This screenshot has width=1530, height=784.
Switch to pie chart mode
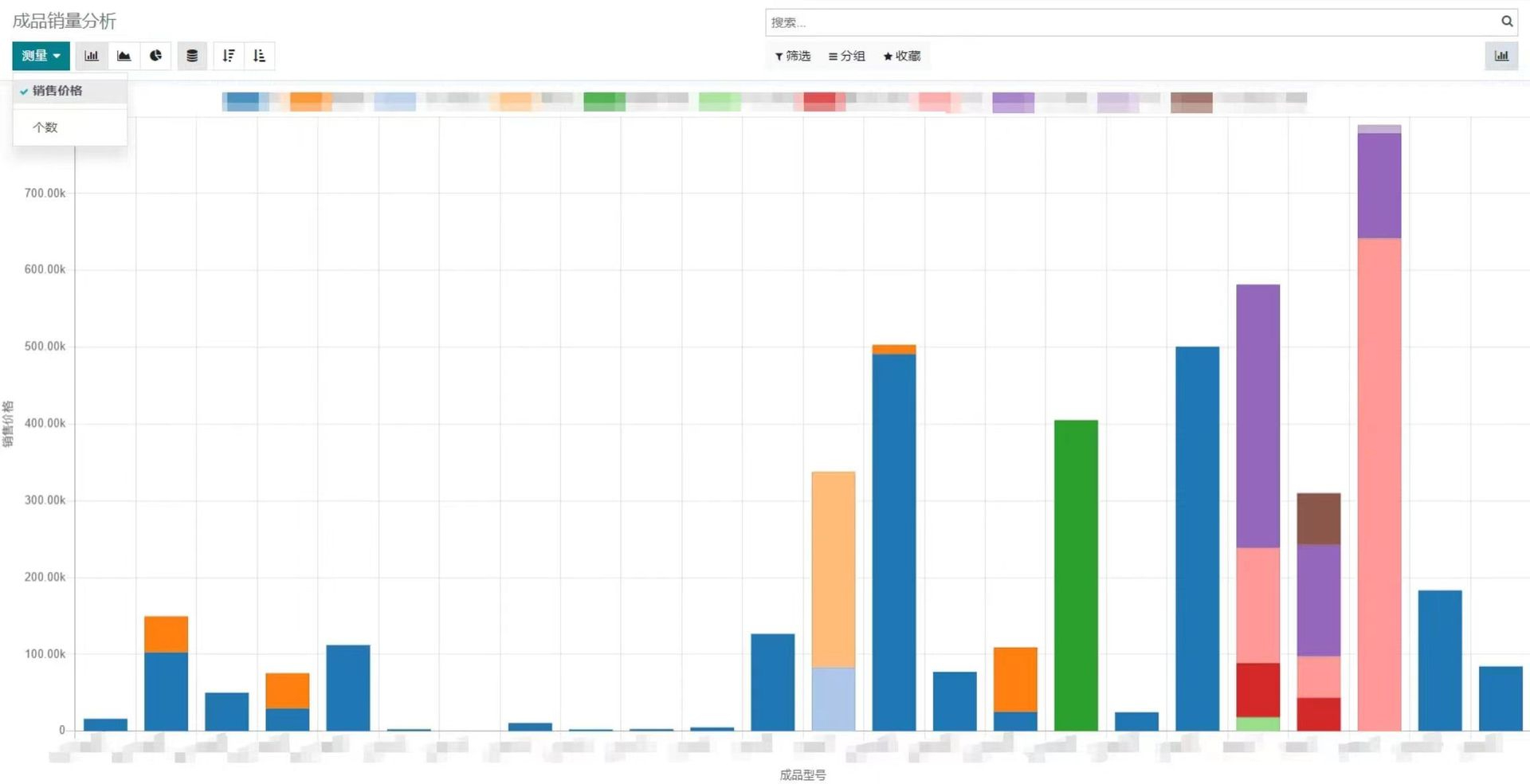(155, 56)
